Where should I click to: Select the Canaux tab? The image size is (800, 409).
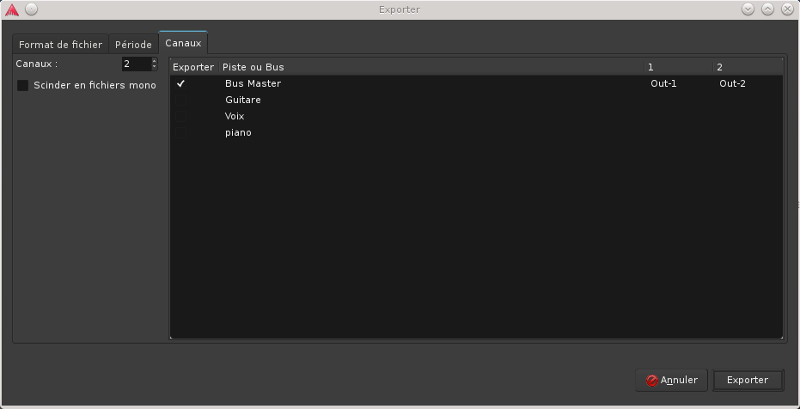pos(183,44)
